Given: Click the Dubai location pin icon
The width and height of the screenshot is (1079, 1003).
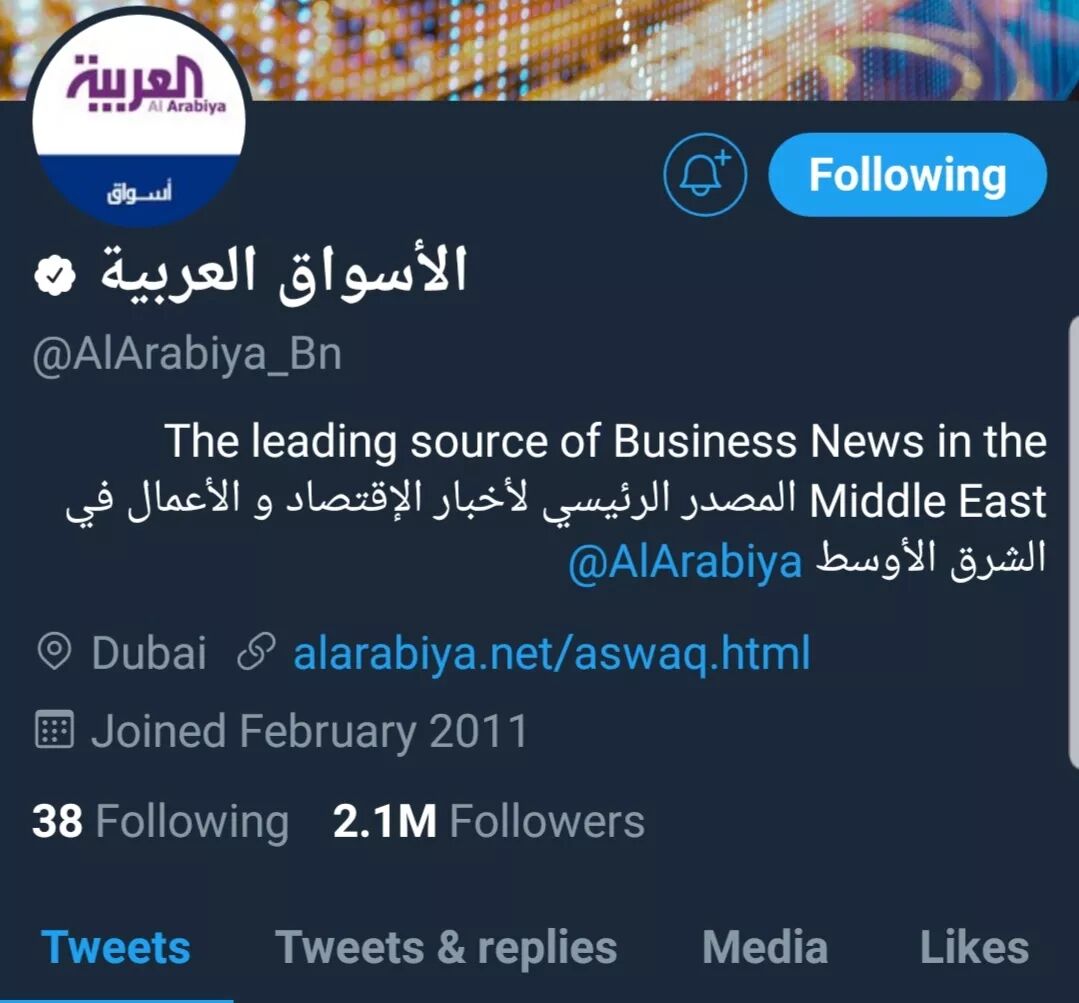Looking at the screenshot, I should click(54, 651).
